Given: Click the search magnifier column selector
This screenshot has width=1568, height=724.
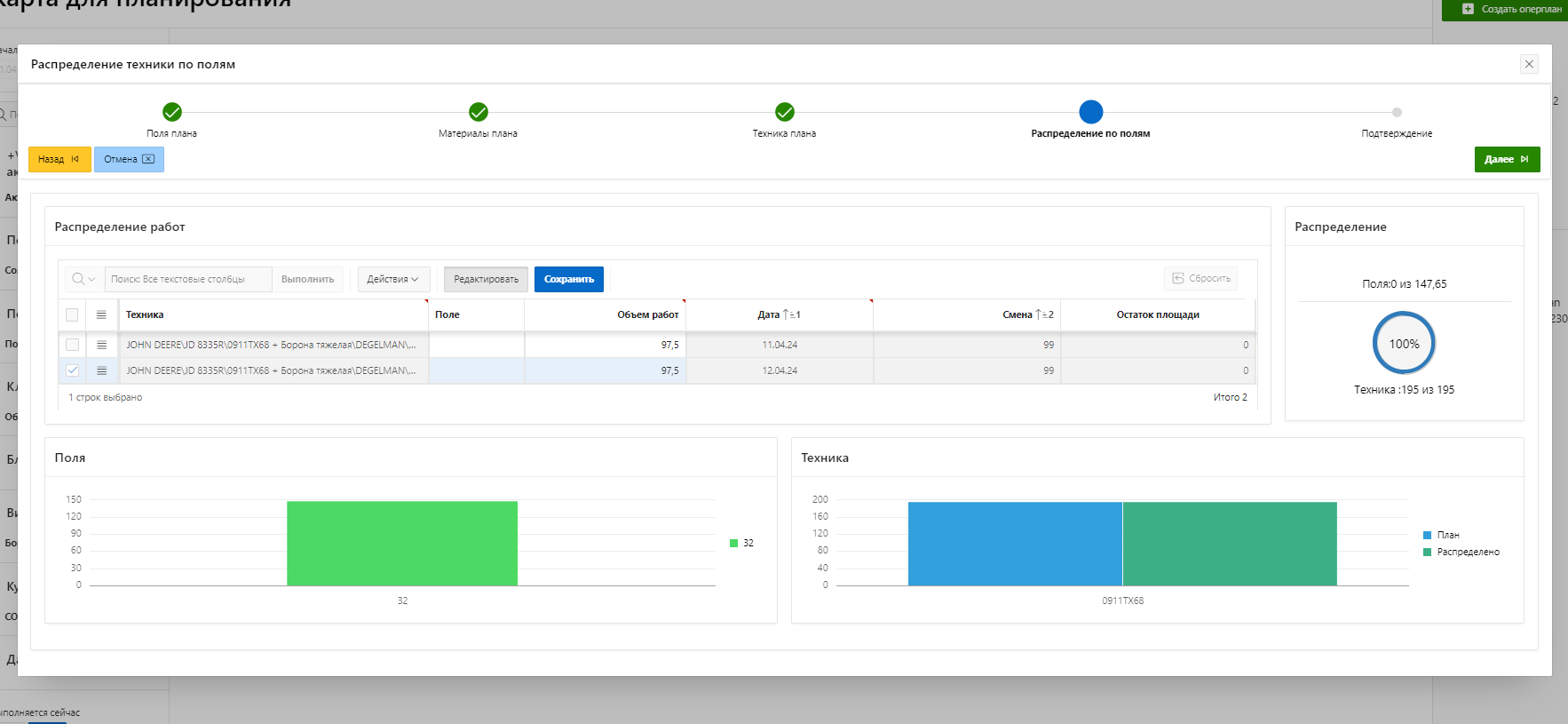Looking at the screenshot, I should (x=83, y=279).
